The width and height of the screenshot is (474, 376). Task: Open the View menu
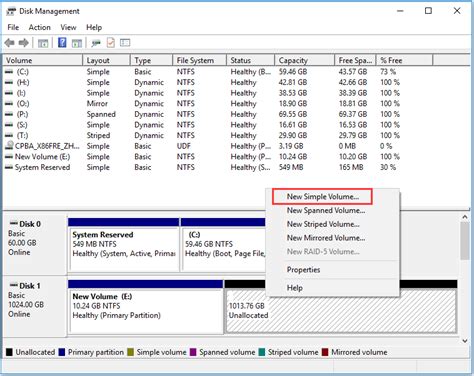pyautogui.click(x=68, y=27)
